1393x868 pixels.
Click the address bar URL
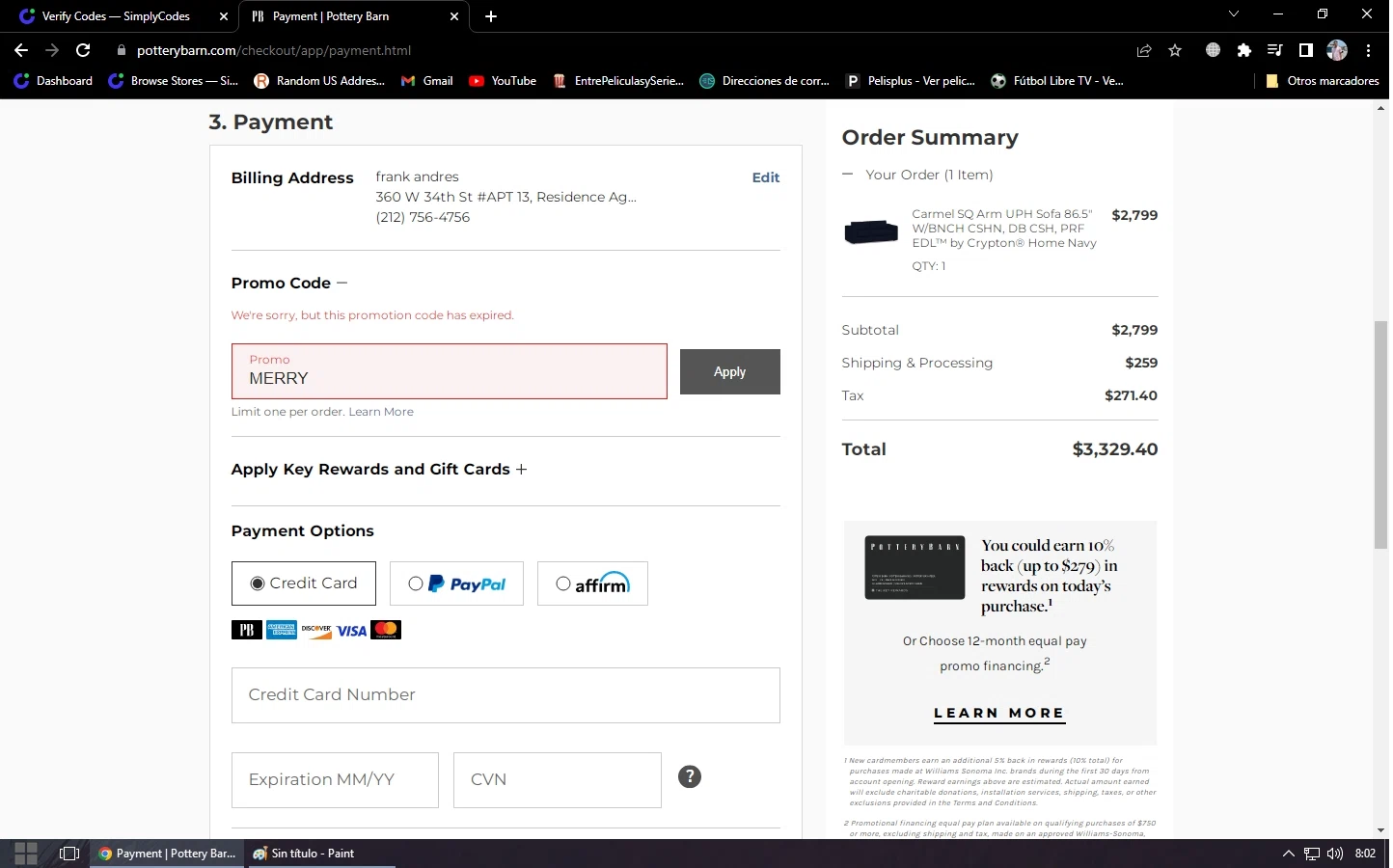click(x=274, y=50)
